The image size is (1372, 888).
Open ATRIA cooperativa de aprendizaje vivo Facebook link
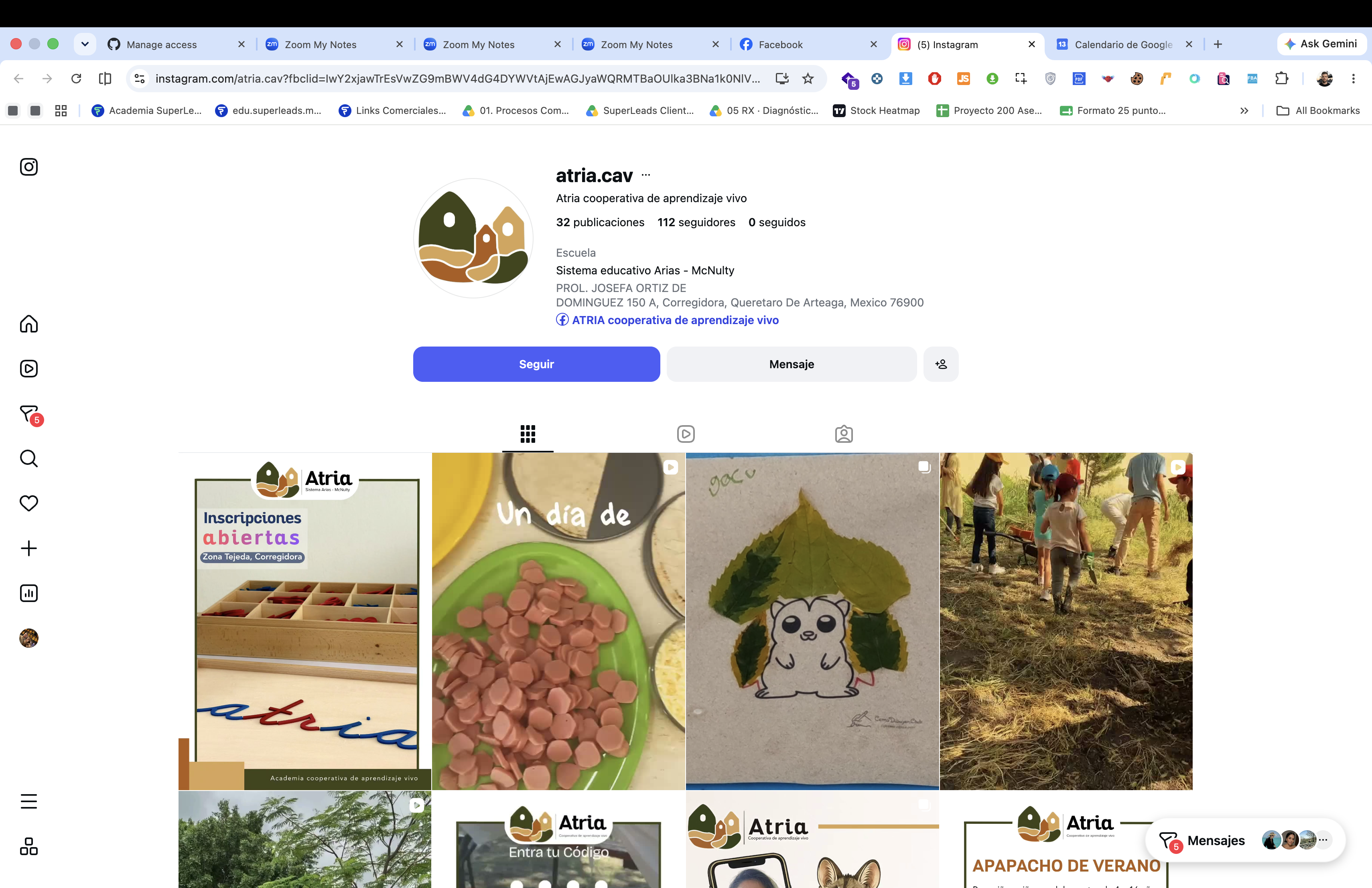pos(668,320)
